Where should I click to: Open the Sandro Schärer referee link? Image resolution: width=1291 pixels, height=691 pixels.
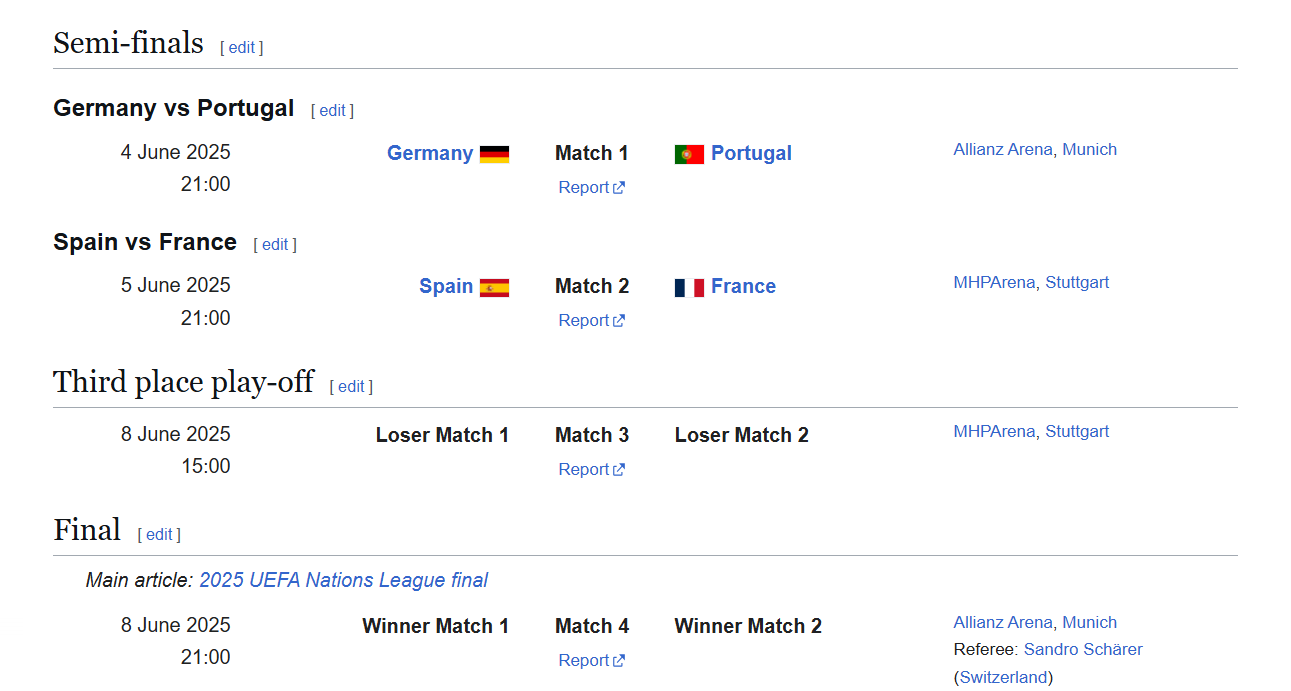(1083, 649)
